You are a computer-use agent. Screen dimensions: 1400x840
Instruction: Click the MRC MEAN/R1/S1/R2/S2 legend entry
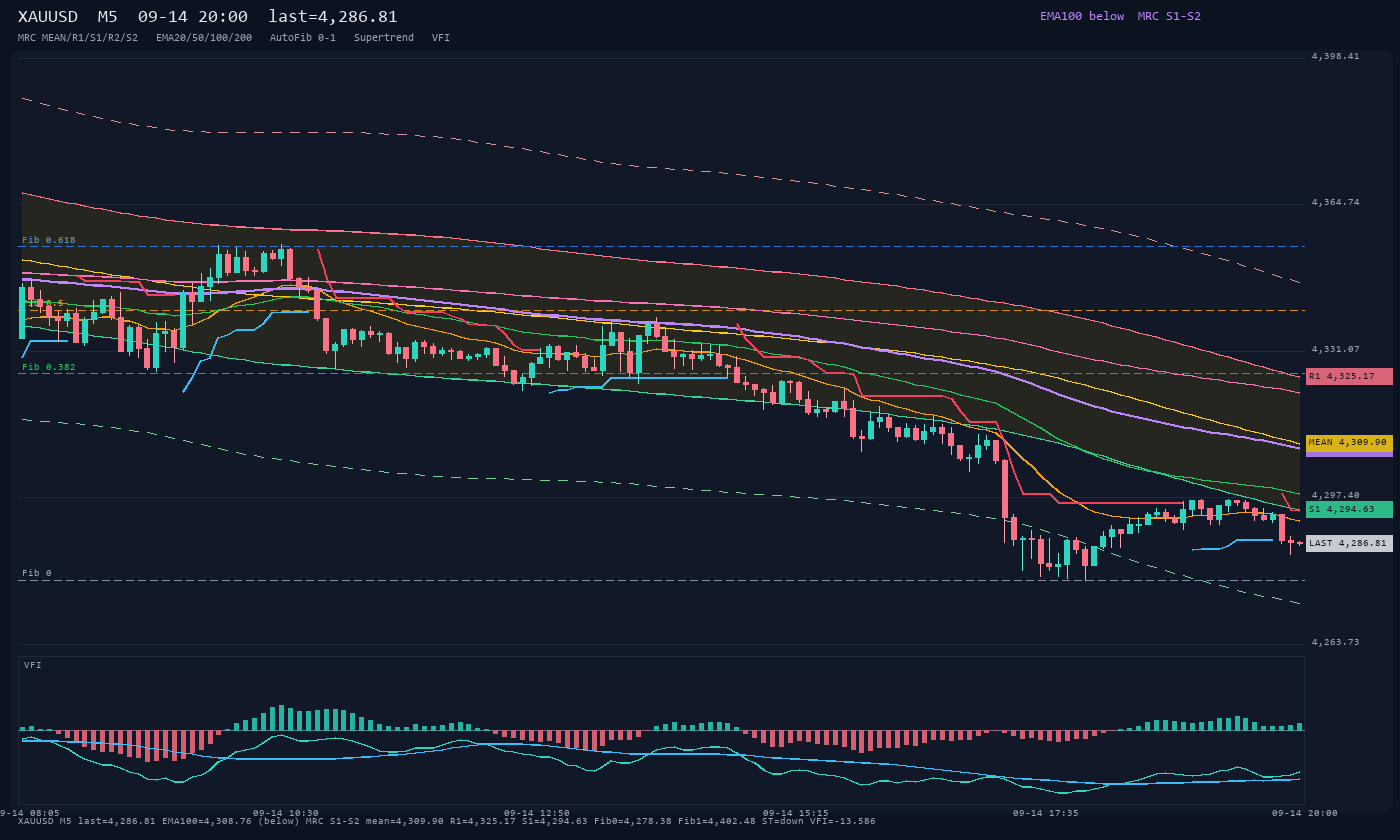(78, 37)
